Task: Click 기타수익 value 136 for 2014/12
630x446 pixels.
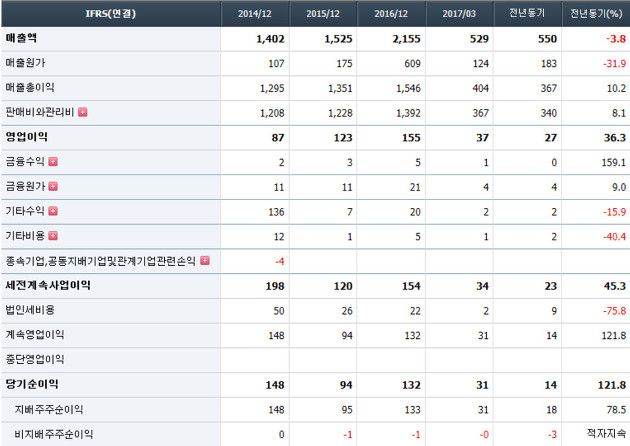Action: [276, 212]
